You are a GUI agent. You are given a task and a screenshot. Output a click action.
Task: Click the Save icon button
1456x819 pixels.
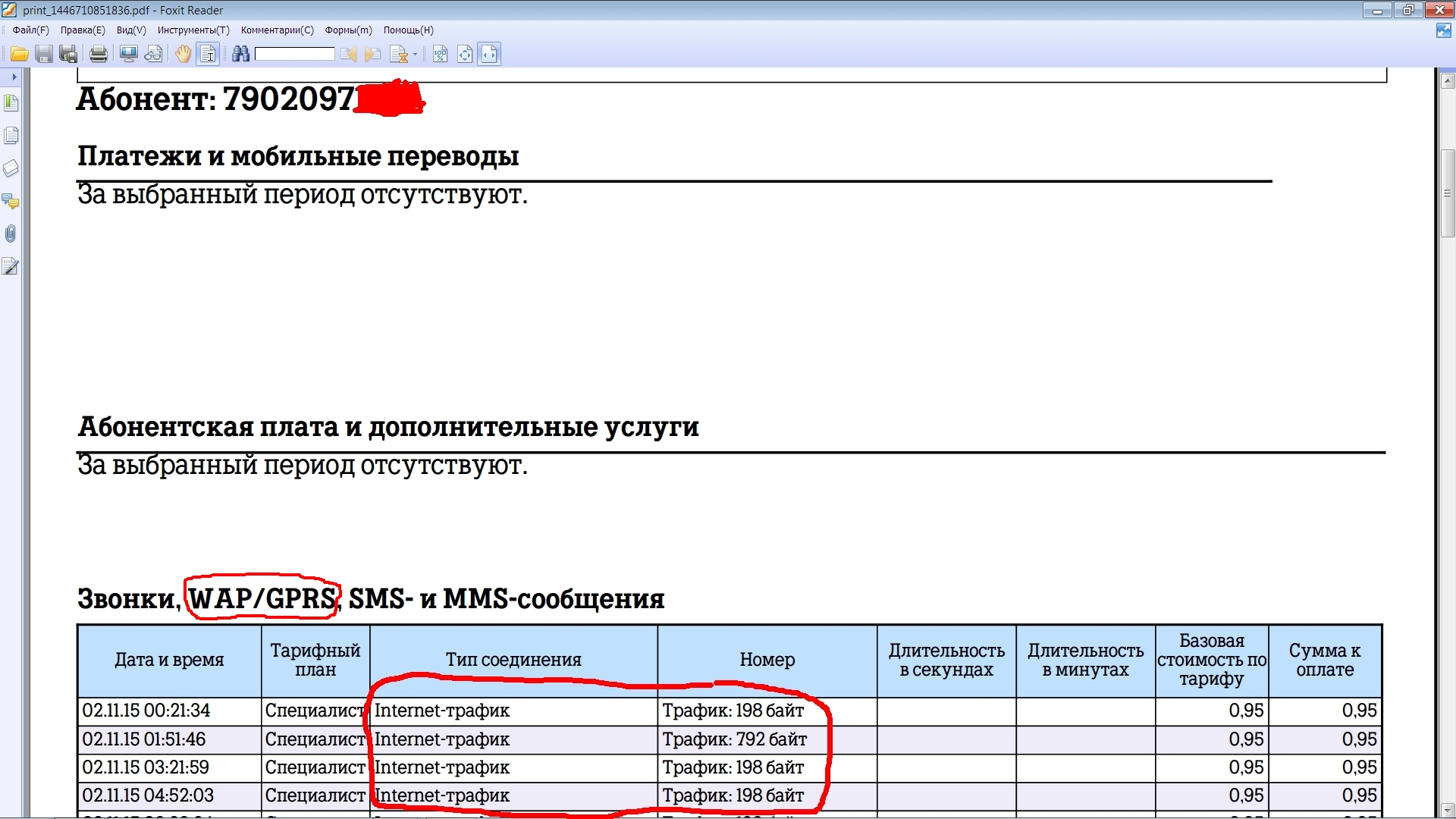(44, 54)
